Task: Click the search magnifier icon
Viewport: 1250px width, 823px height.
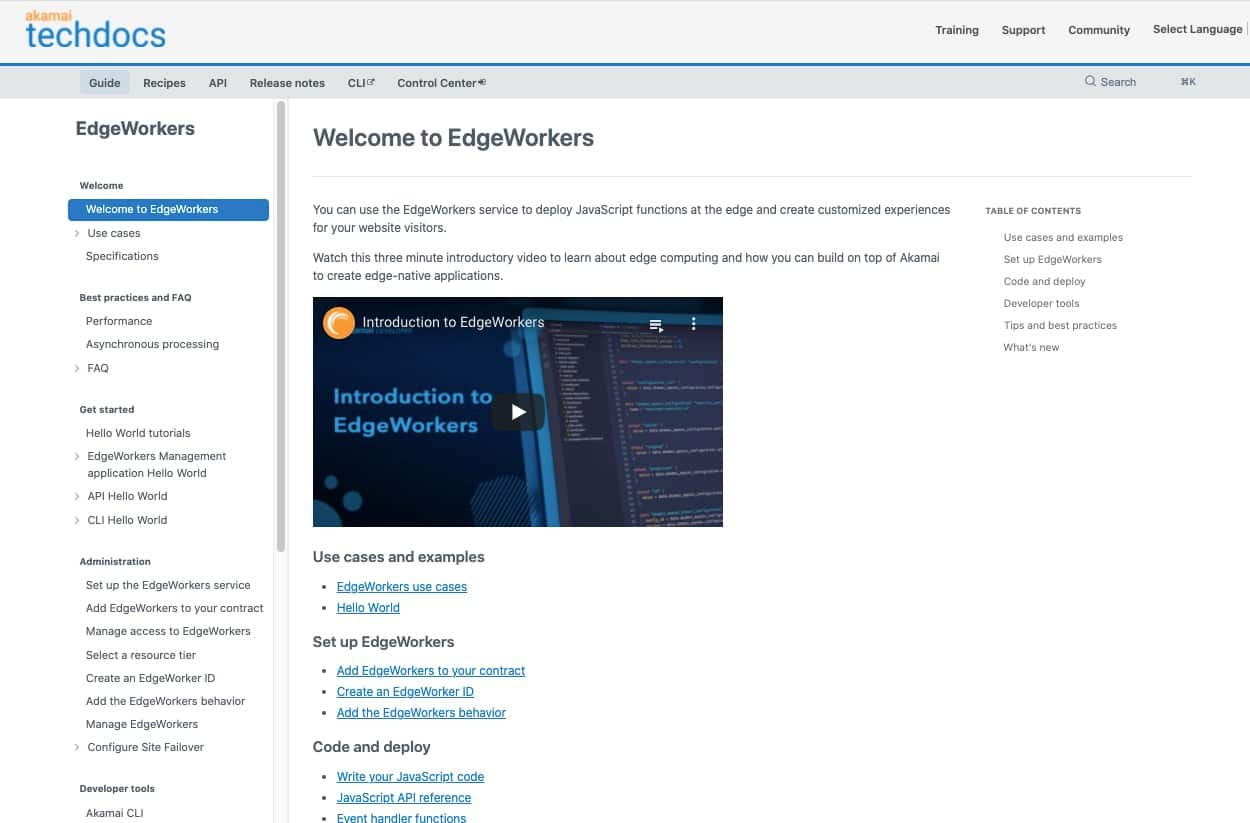Action: pos(1090,82)
